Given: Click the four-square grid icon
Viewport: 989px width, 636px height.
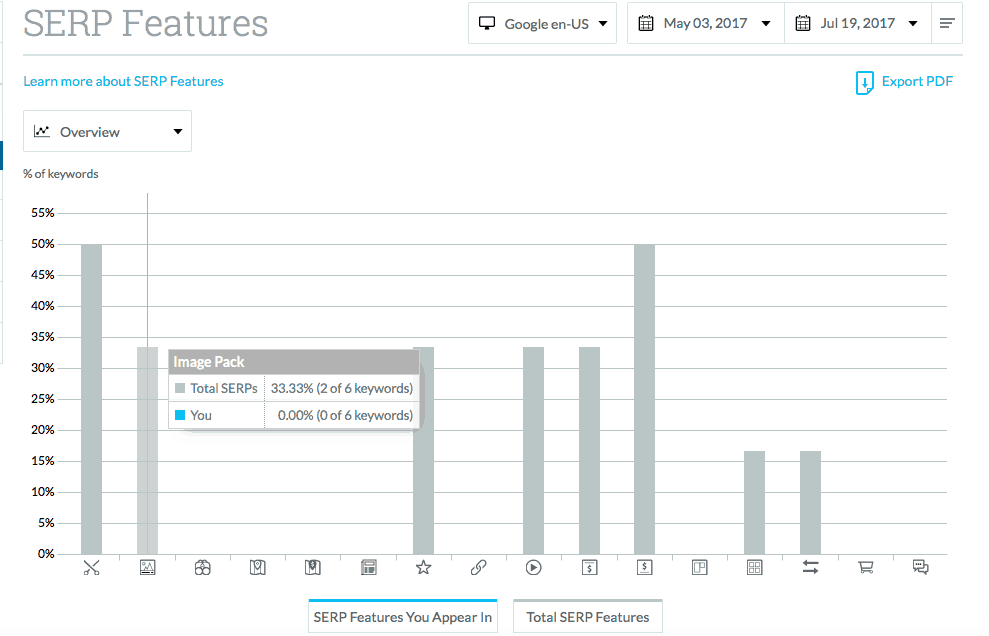Looking at the screenshot, I should click(754, 568).
